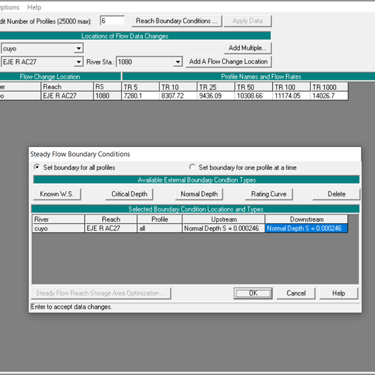Click flow value cell 11174.05
The width and height of the screenshot is (375, 375).
pyautogui.click(x=292, y=96)
